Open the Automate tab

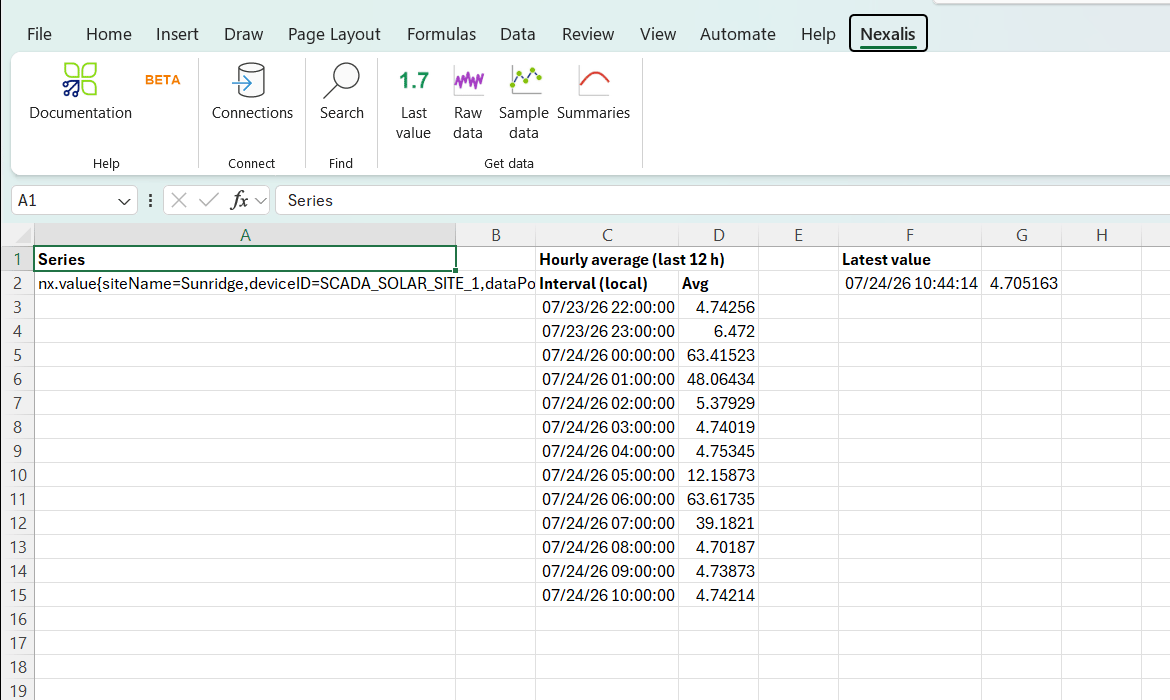tap(737, 34)
